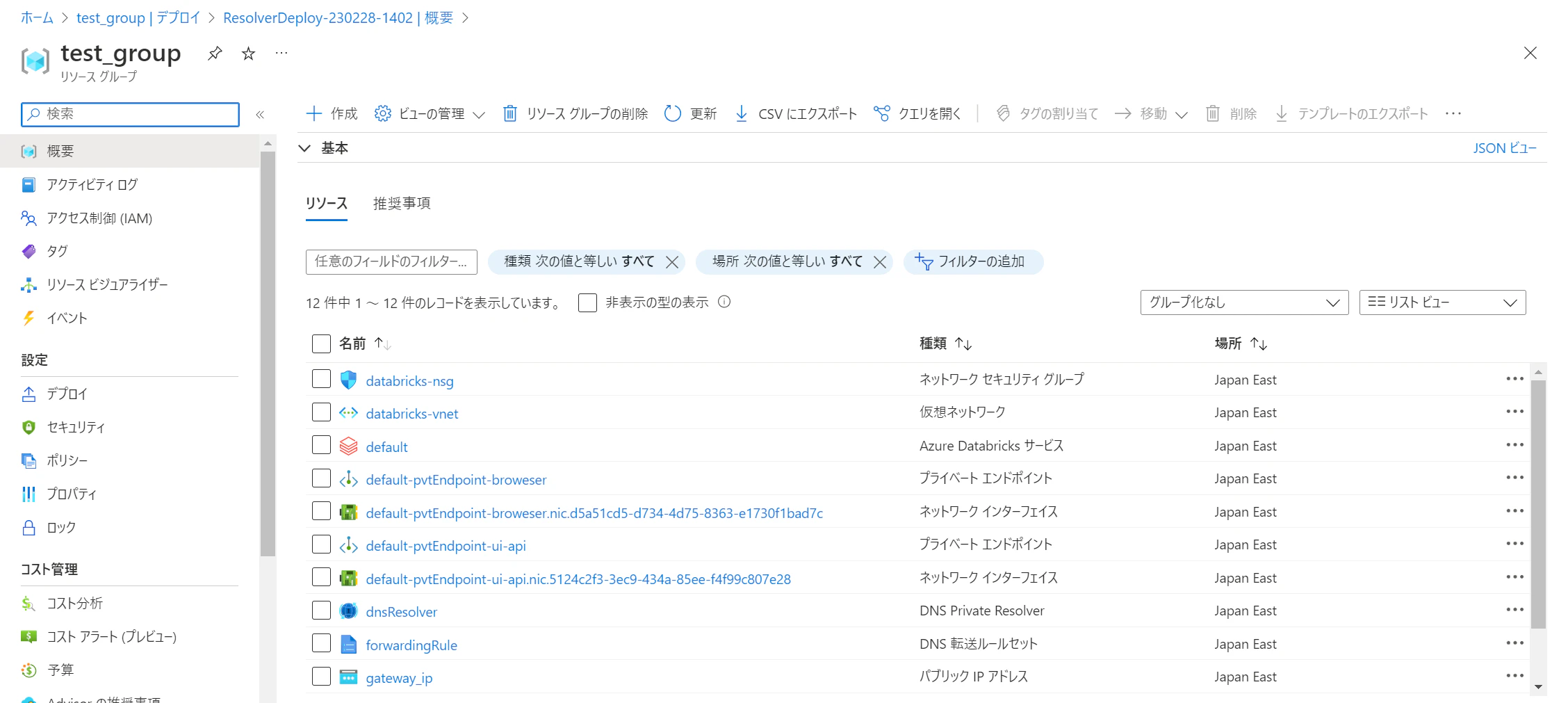
Task: Check the 非表示の型の表示 checkbox
Action: 587,302
